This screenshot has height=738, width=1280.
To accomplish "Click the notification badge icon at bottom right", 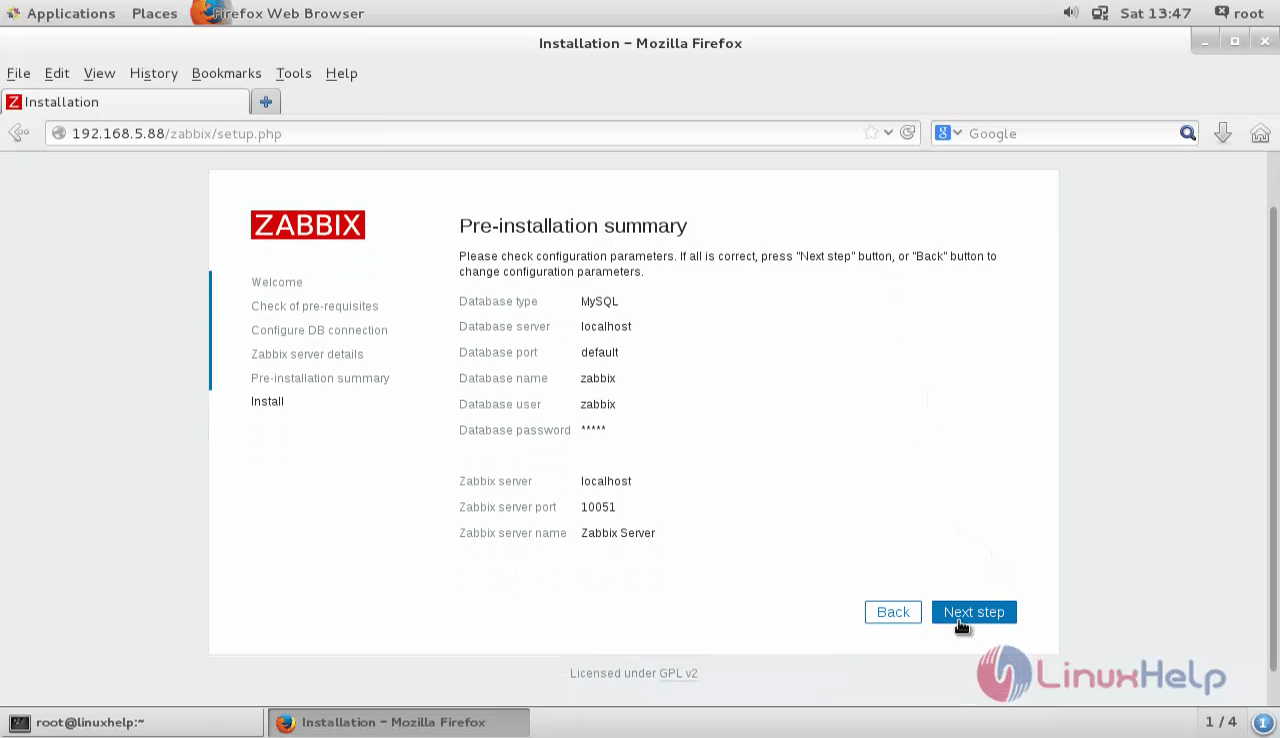I will click(x=1262, y=722).
